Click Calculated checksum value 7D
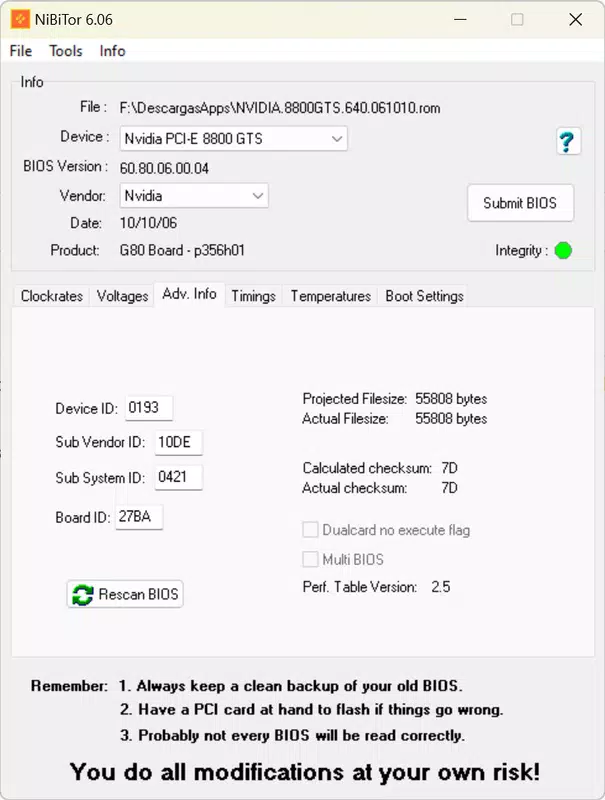The image size is (605, 800). (449, 468)
